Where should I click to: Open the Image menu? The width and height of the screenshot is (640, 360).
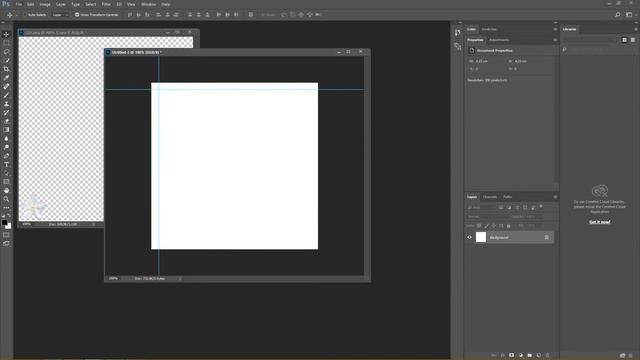click(x=45, y=4)
